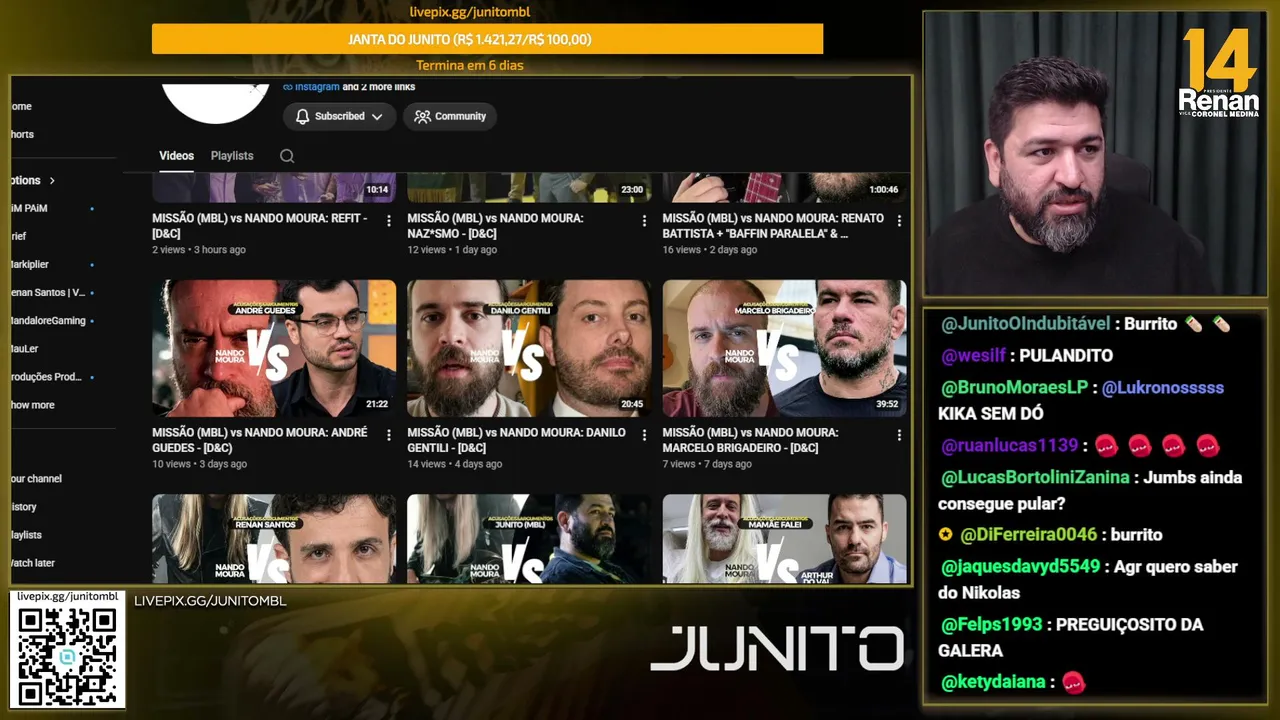
Task: Select chat username @ketydaiana
Action: (x=994, y=682)
